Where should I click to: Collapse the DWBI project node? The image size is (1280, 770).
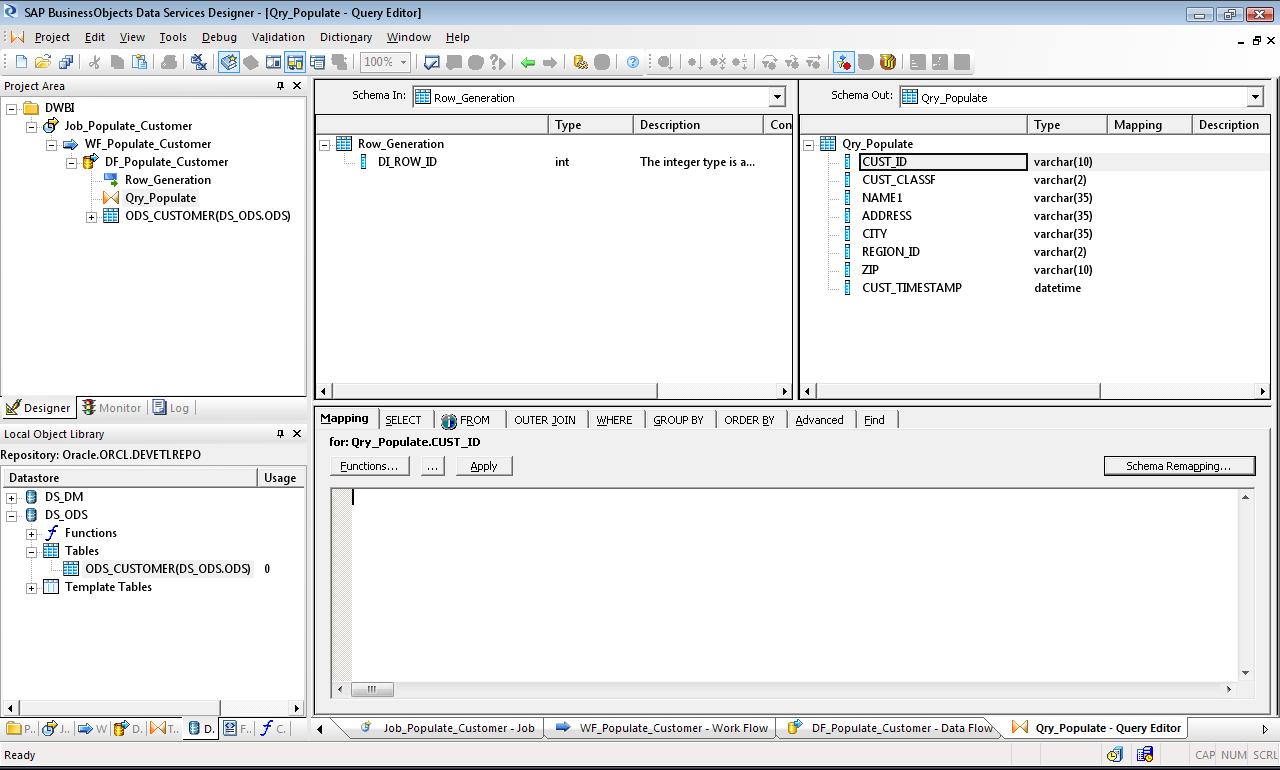tap(12, 108)
